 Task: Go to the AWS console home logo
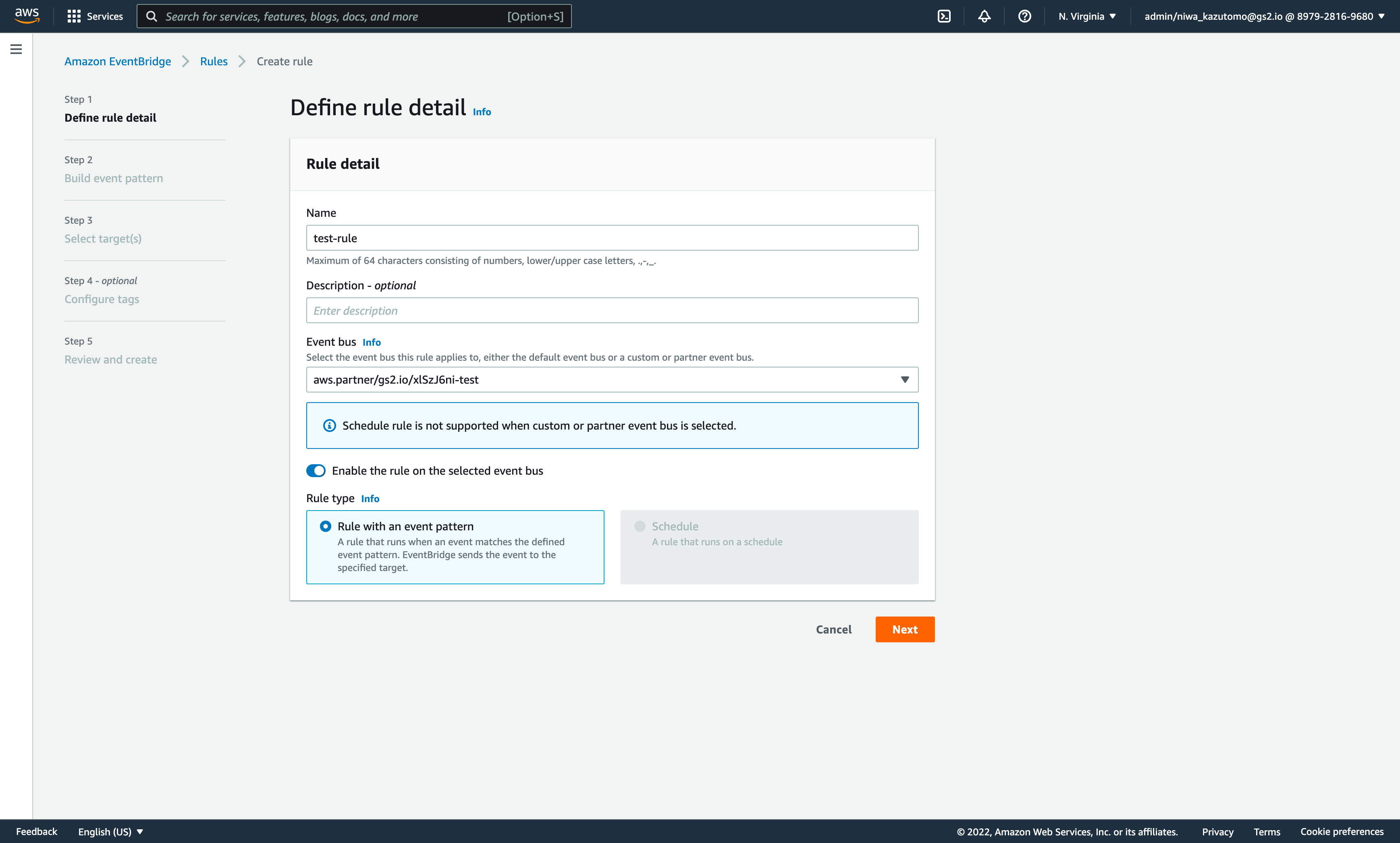pos(27,16)
